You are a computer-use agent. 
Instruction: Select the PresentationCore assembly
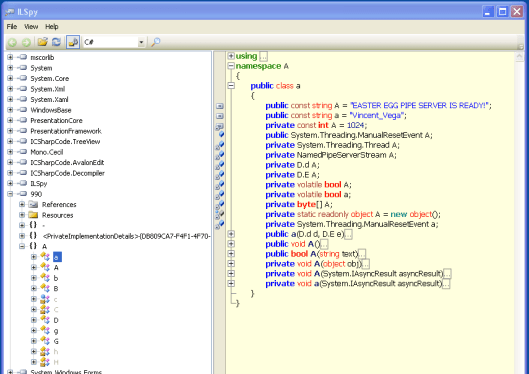pyautogui.click(x=56, y=120)
